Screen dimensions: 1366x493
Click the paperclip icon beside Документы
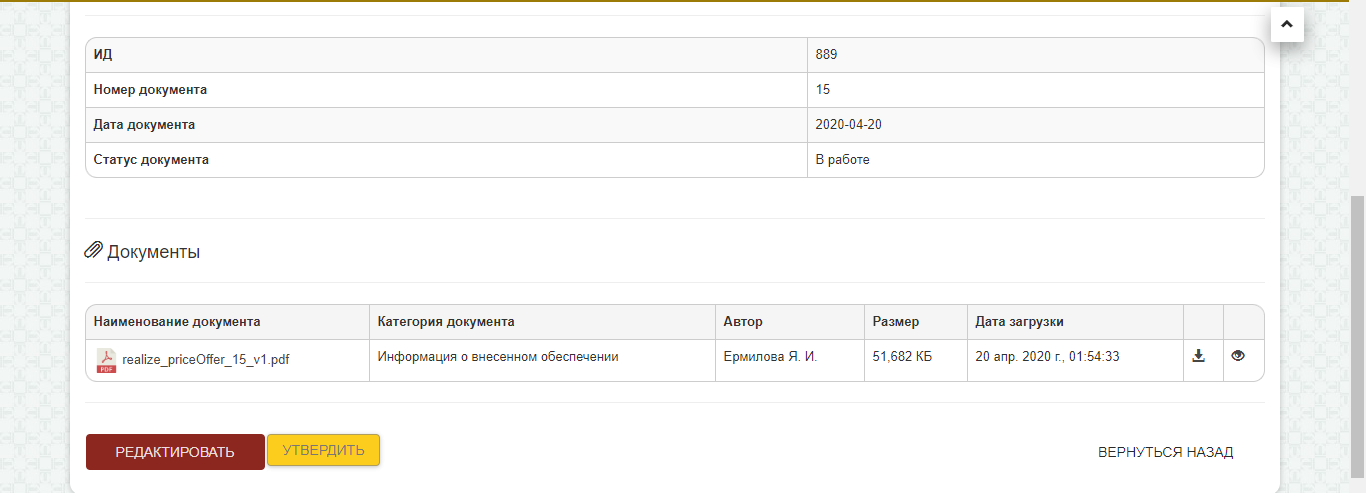pyautogui.click(x=94, y=250)
